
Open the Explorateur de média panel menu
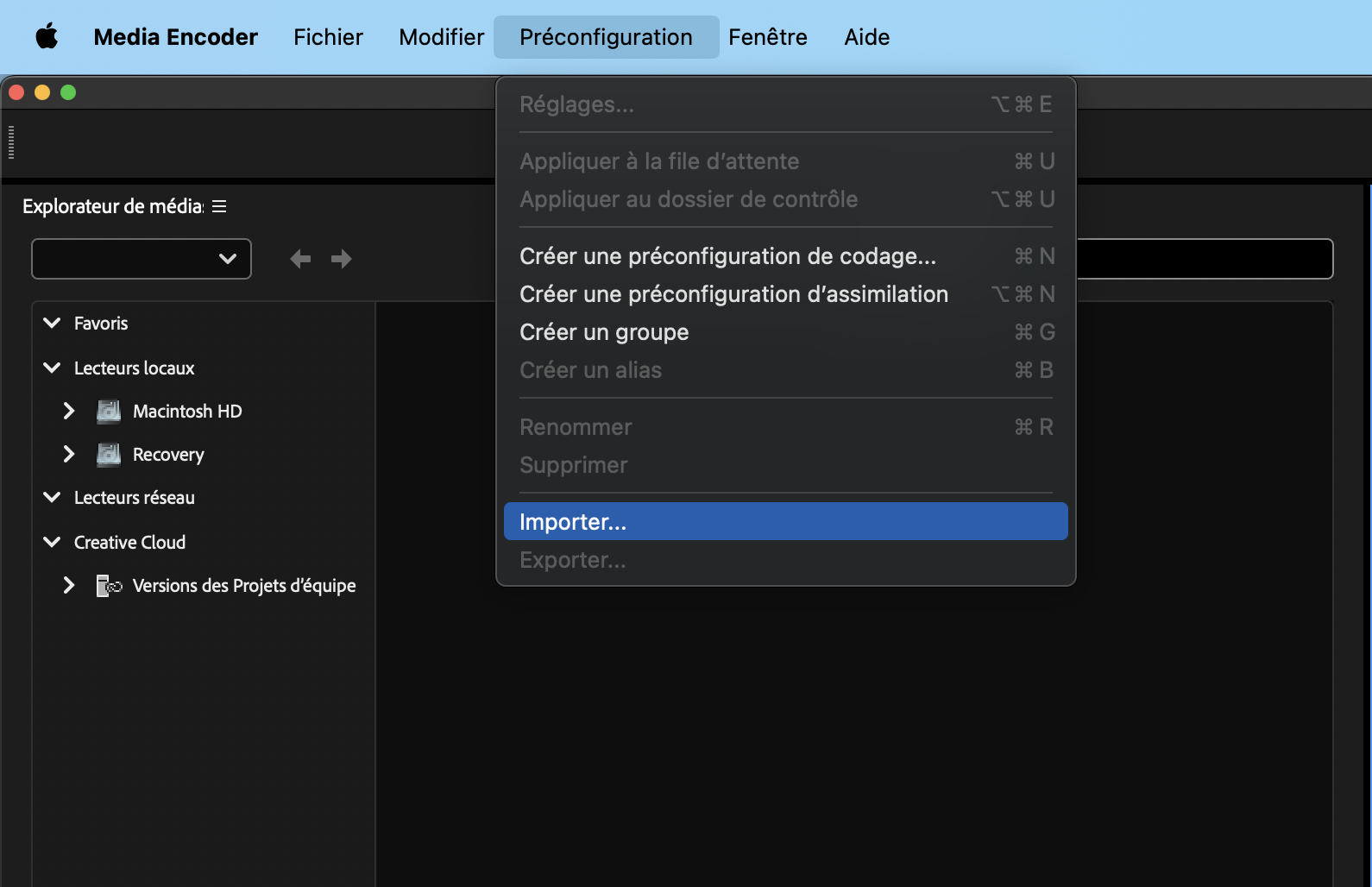(x=219, y=206)
